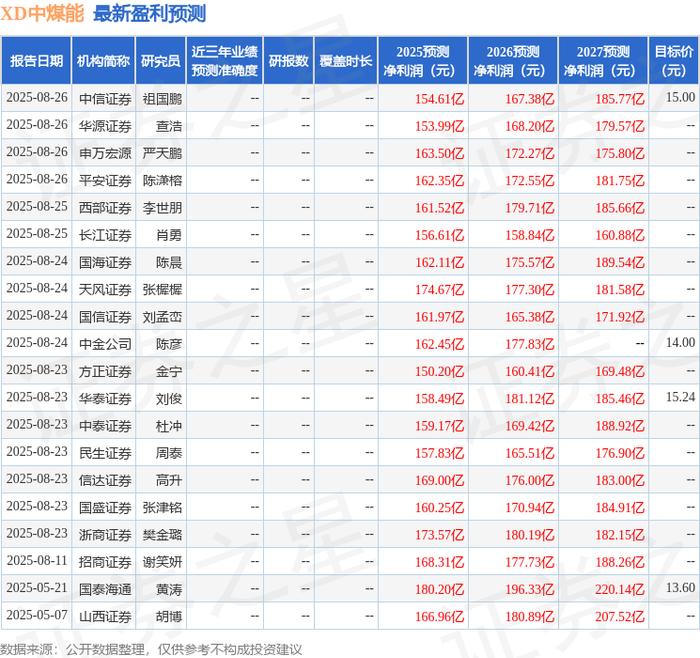Click analyst name 刘孟峦

[x=162, y=317]
